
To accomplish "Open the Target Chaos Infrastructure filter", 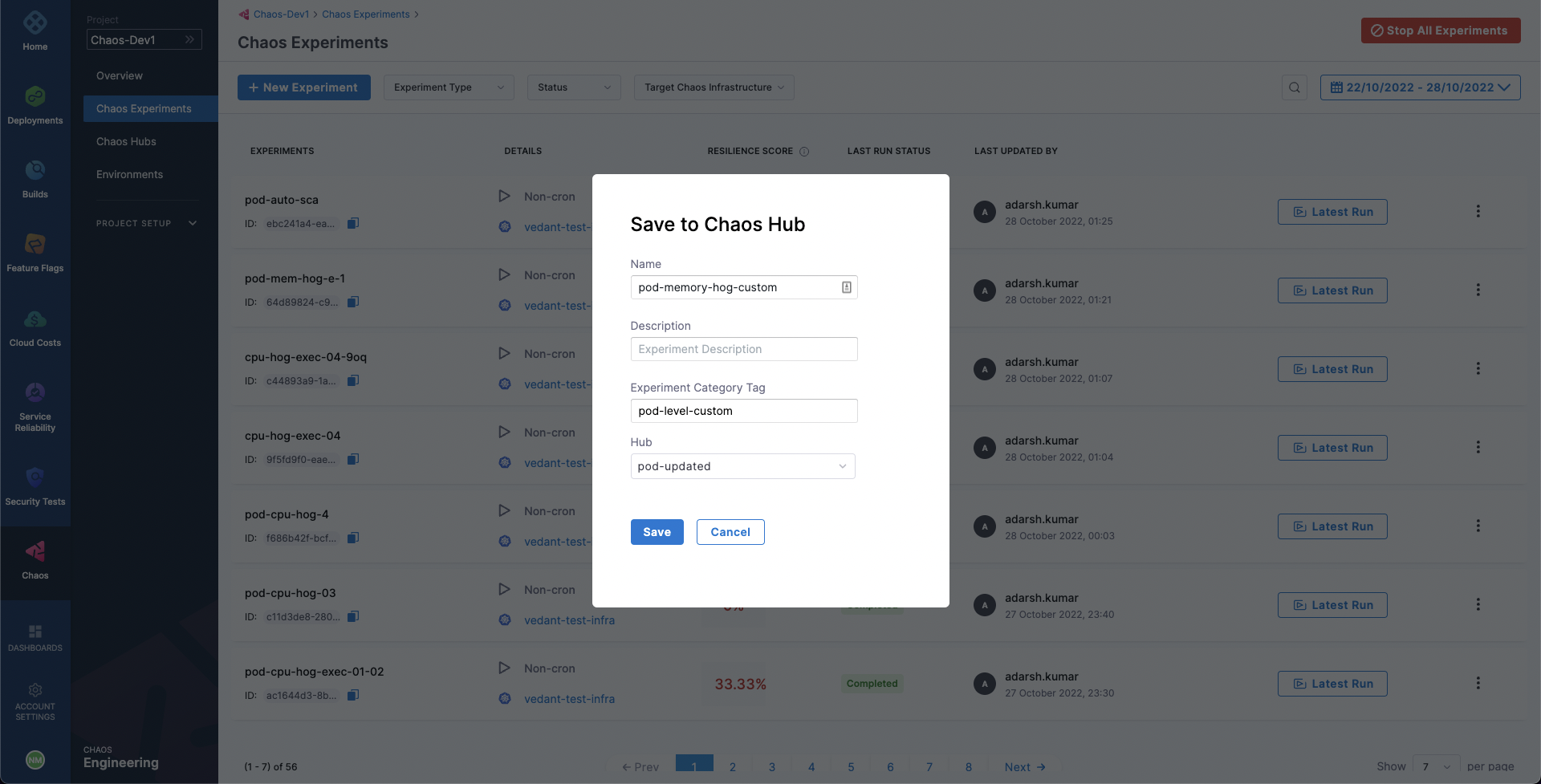I will 714,87.
